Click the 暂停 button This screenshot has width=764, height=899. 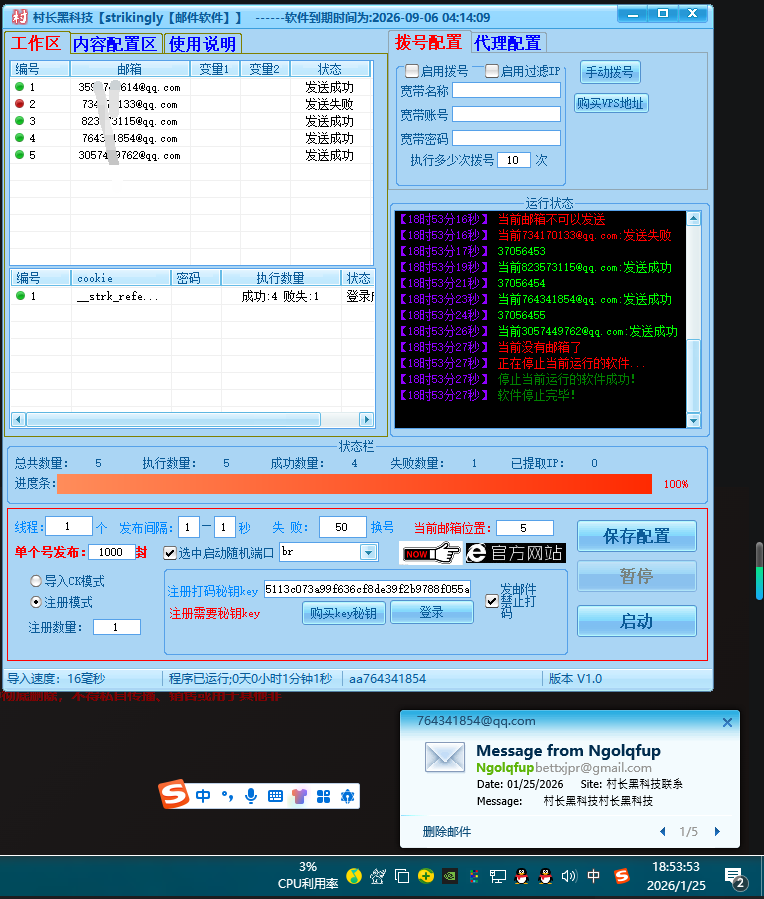pos(637,576)
